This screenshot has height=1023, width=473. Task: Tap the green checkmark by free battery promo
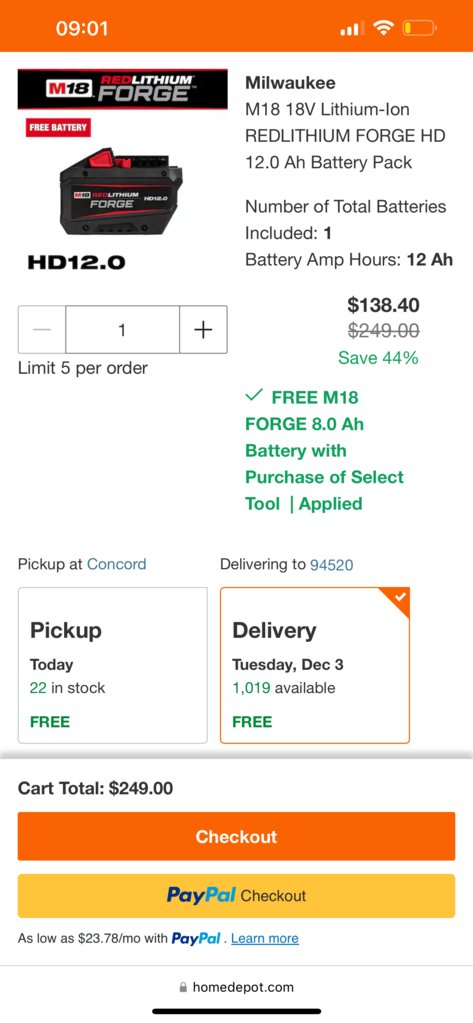click(254, 395)
